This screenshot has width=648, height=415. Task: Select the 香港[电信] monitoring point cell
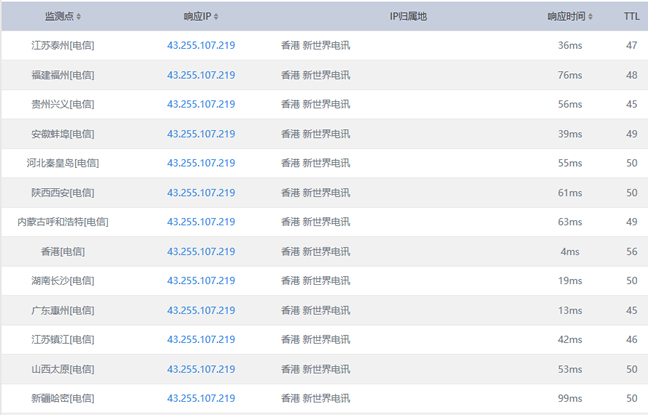(62, 252)
